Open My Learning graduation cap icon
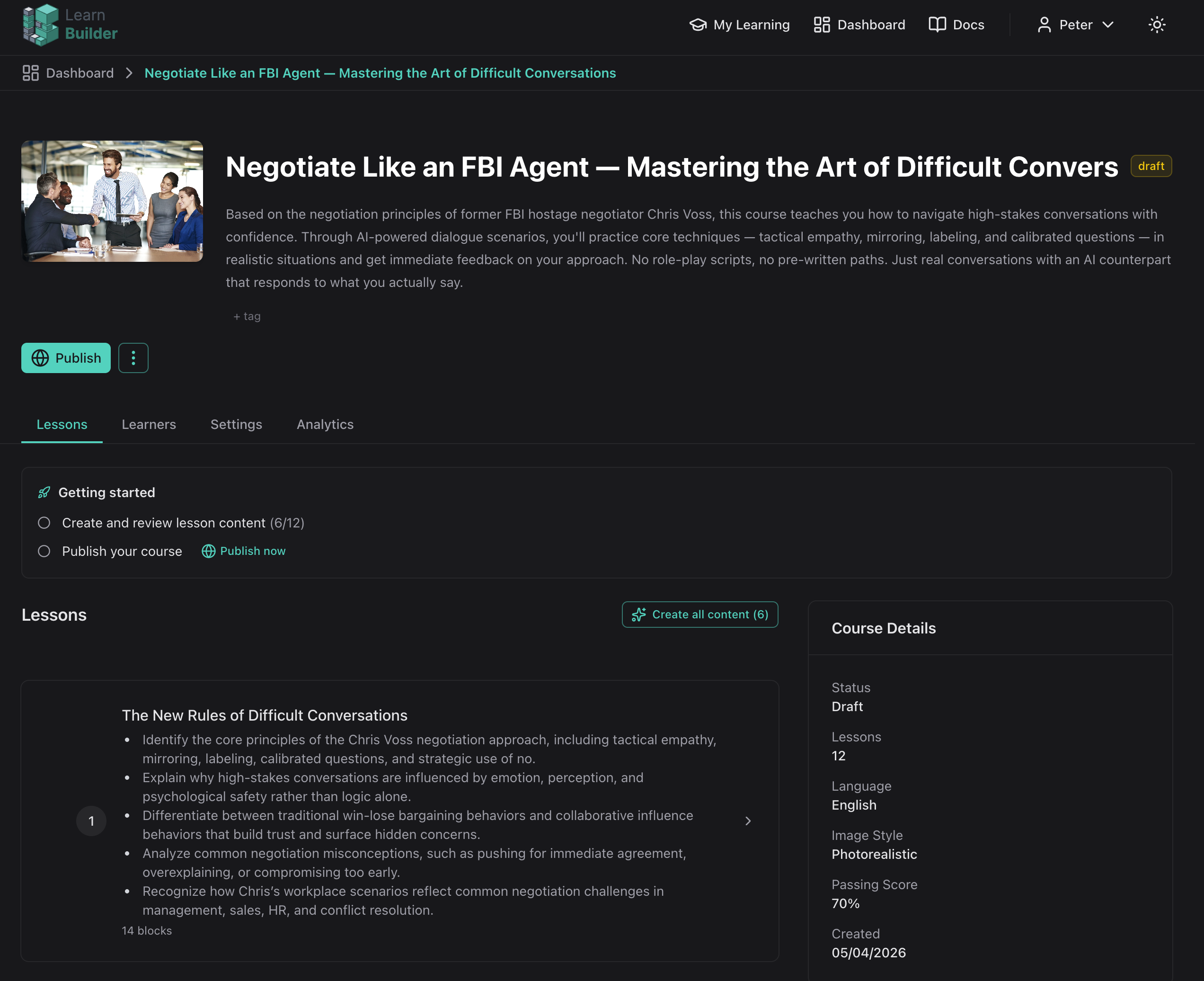Image resolution: width=1204 pixels, height=981 pixels. pos(698,25)
